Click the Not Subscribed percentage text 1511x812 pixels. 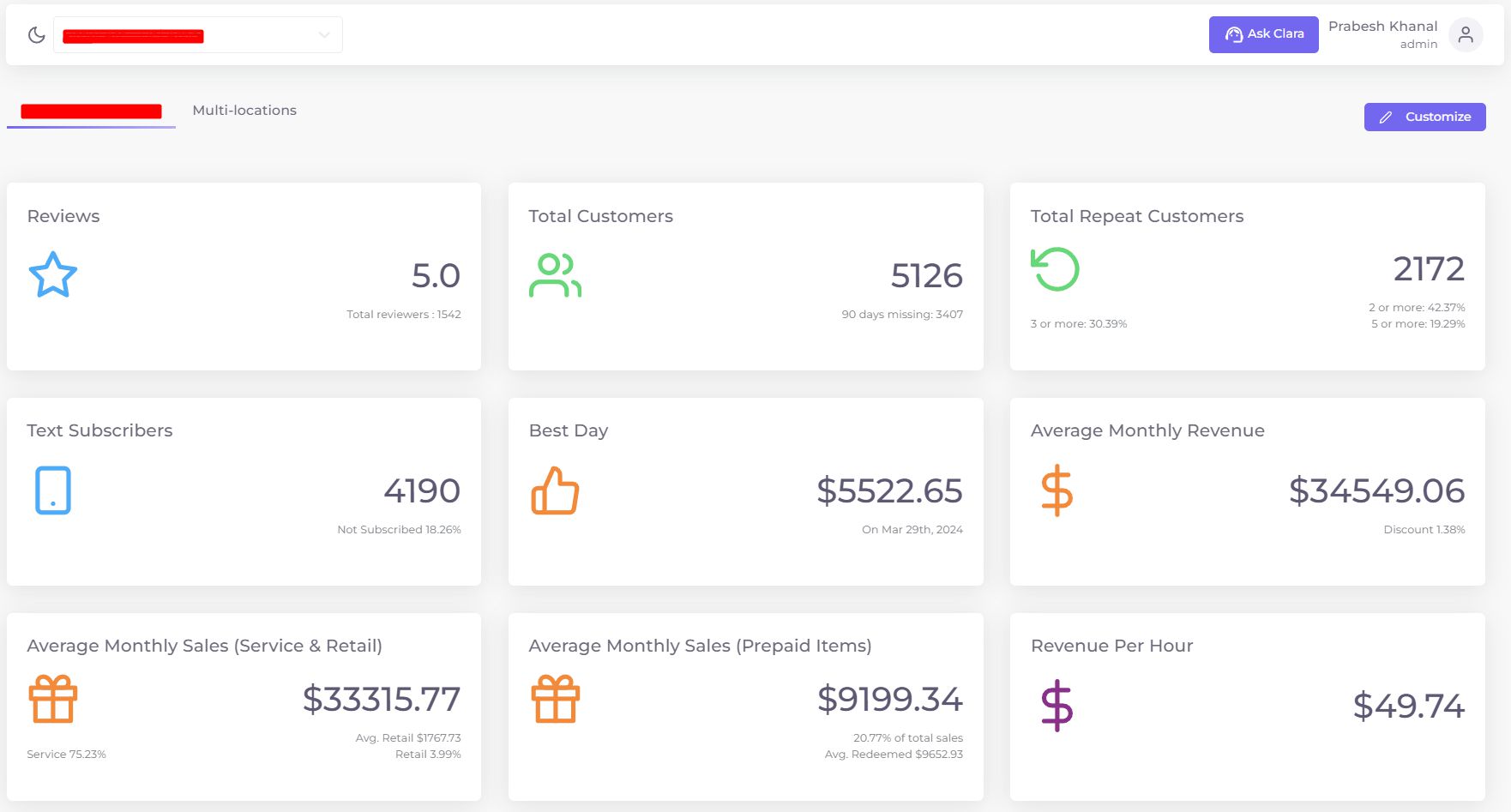pyautogui.click(x=399, y=529)
